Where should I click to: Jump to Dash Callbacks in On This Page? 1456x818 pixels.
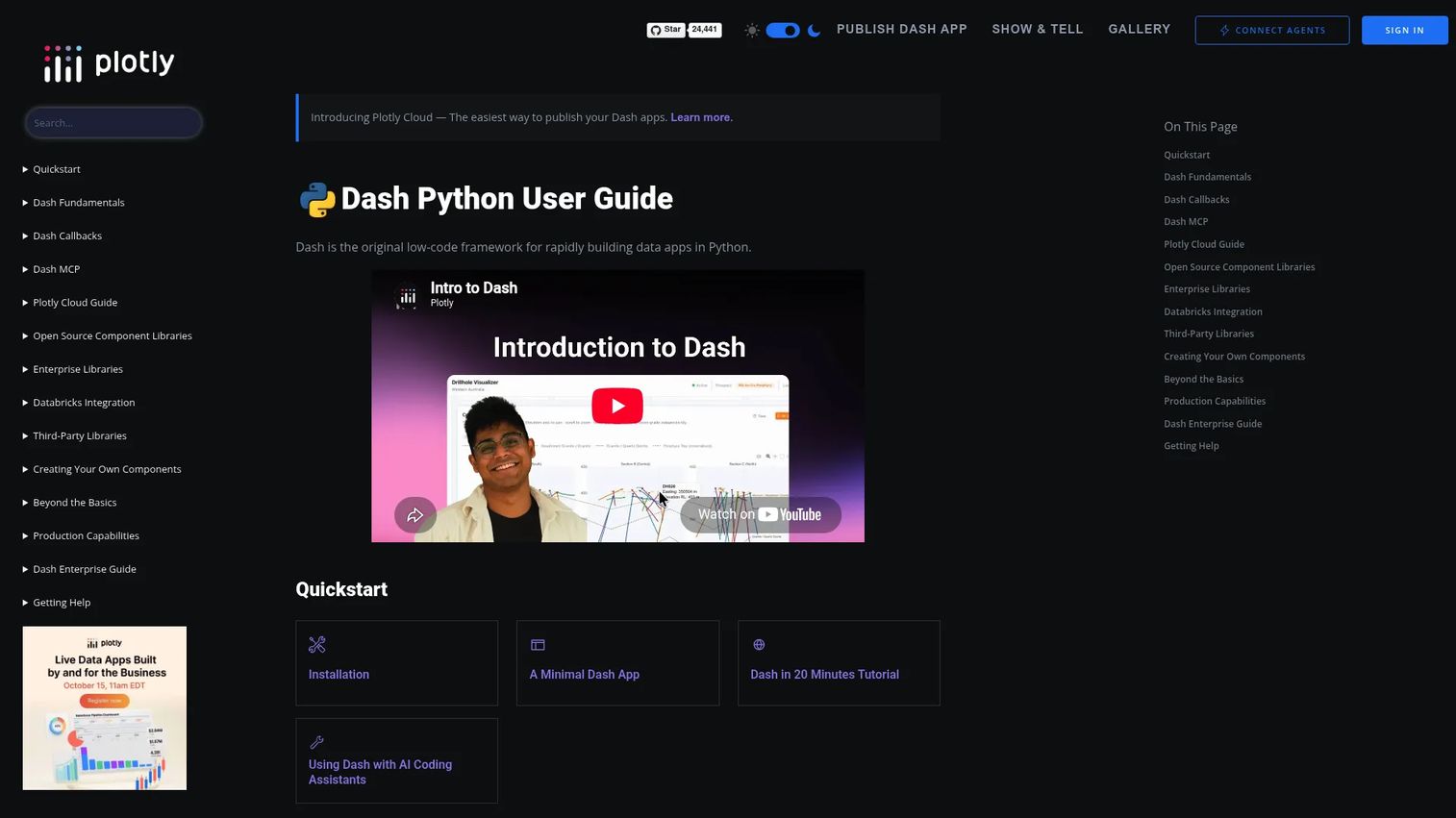(x=1196, y=200)
